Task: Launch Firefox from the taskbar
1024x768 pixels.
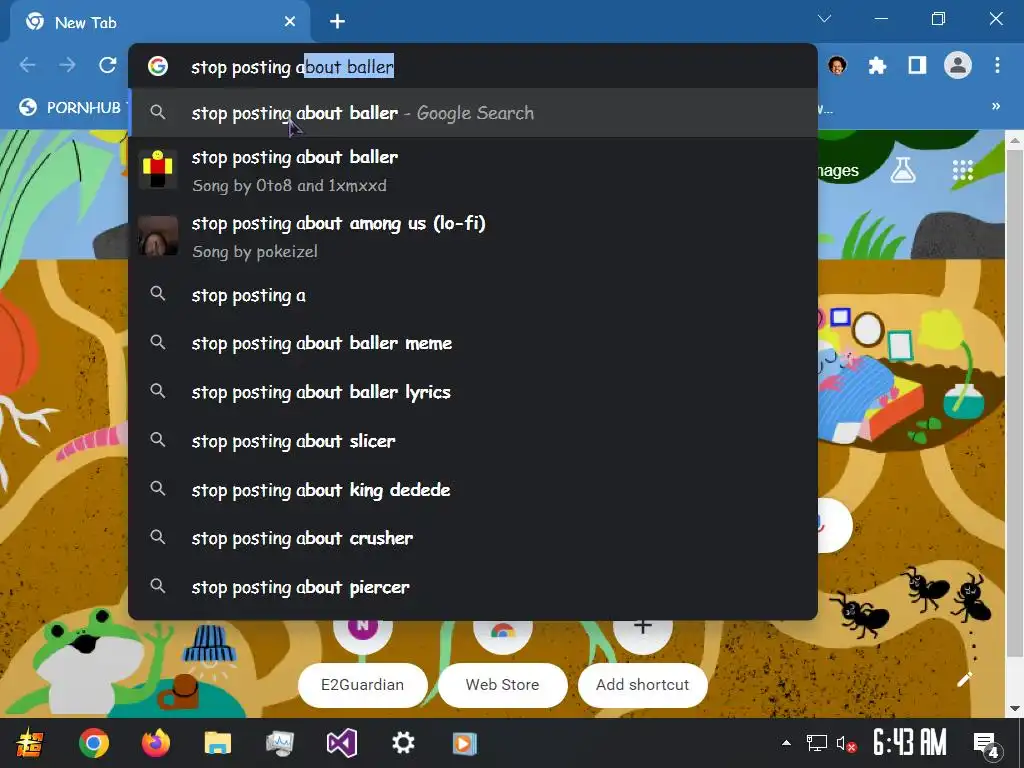Action: [x=155, y=743]
